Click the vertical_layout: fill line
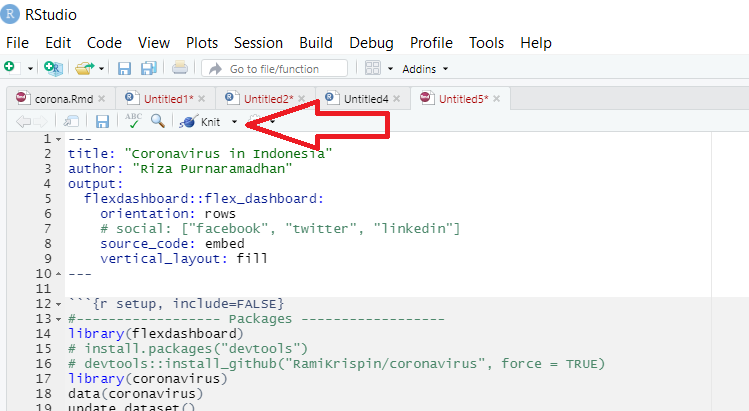The image size is (749, 411). point(183,259)
